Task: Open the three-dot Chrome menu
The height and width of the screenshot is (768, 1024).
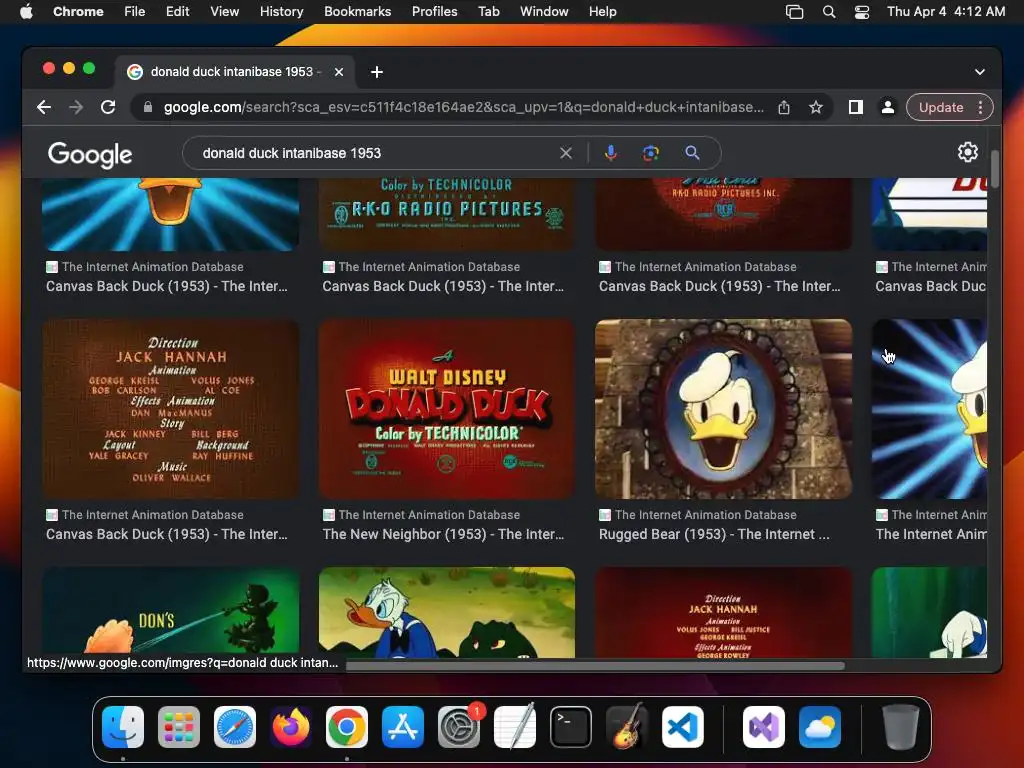Action: [x=980, y=107]
